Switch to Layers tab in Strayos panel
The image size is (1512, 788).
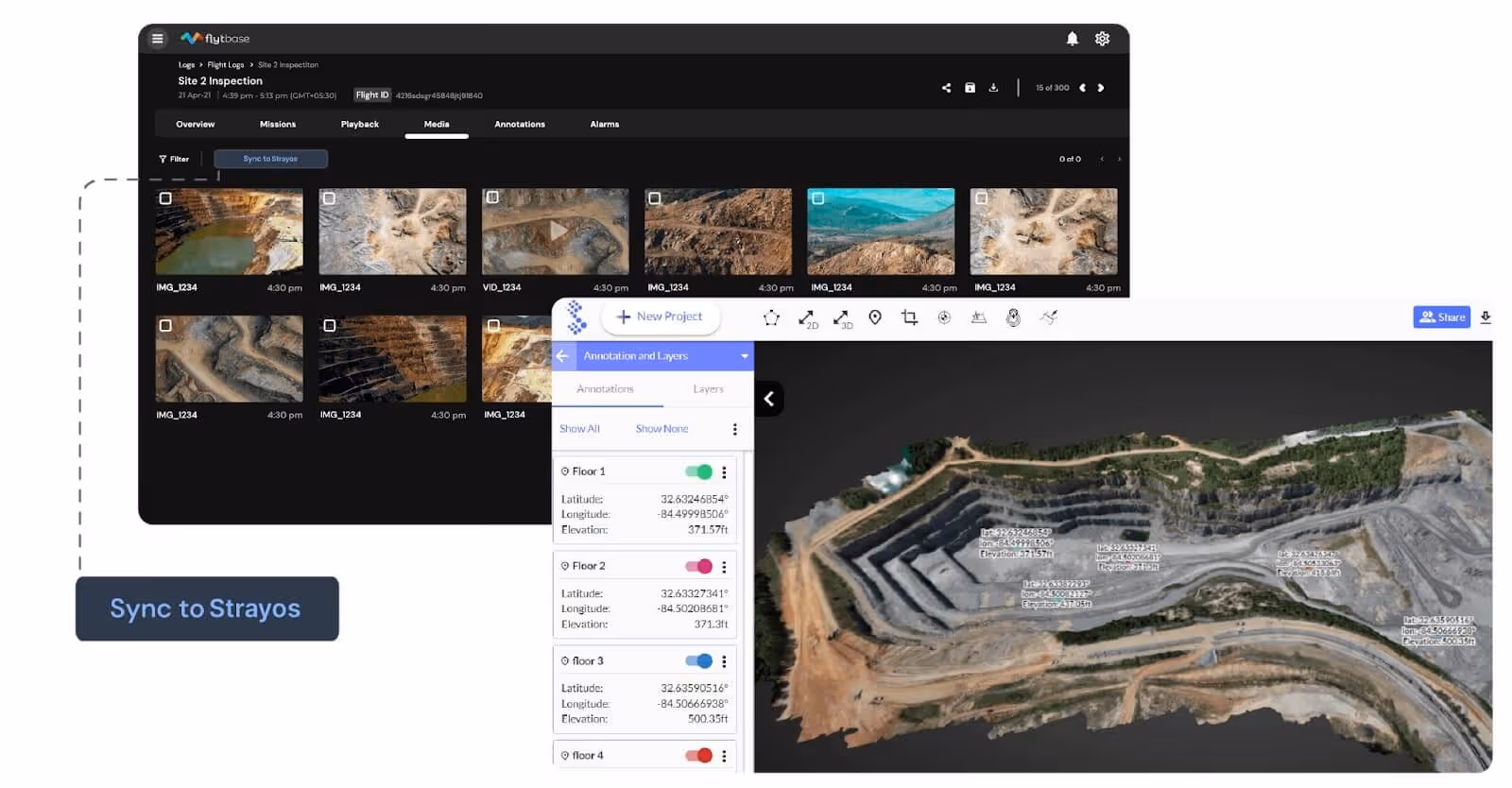[x=708, y=389]
